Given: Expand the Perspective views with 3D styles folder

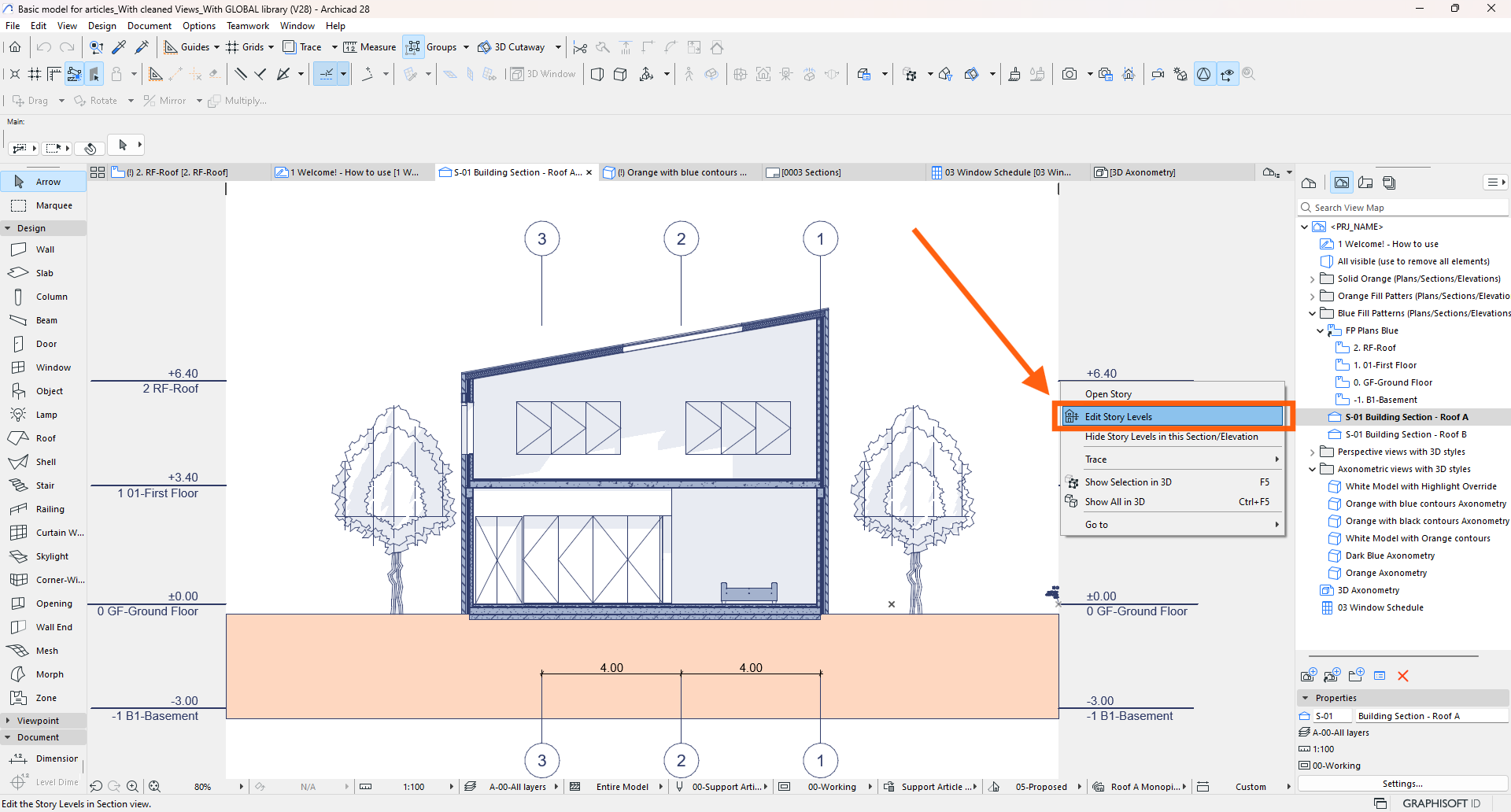Looking at the screenshot, I should pos(1311,452).
